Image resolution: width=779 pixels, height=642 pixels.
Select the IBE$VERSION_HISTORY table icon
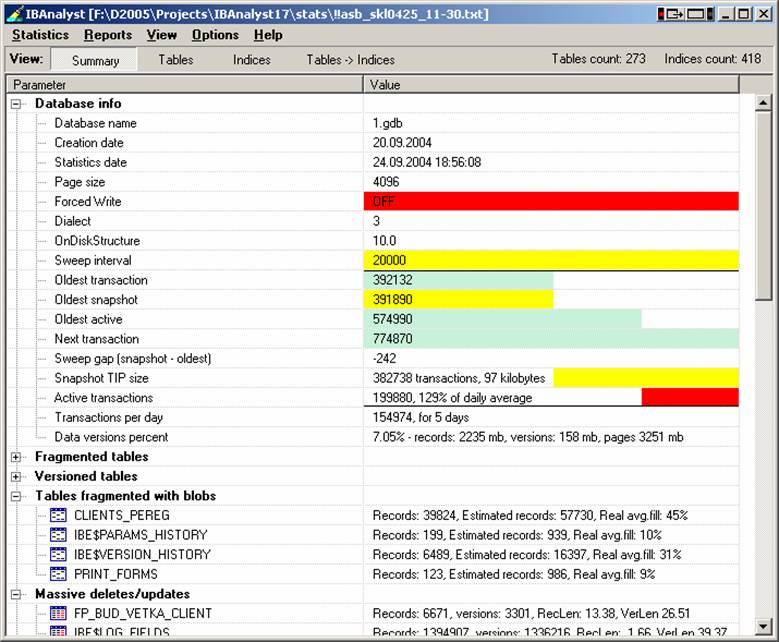pos(58,554)
